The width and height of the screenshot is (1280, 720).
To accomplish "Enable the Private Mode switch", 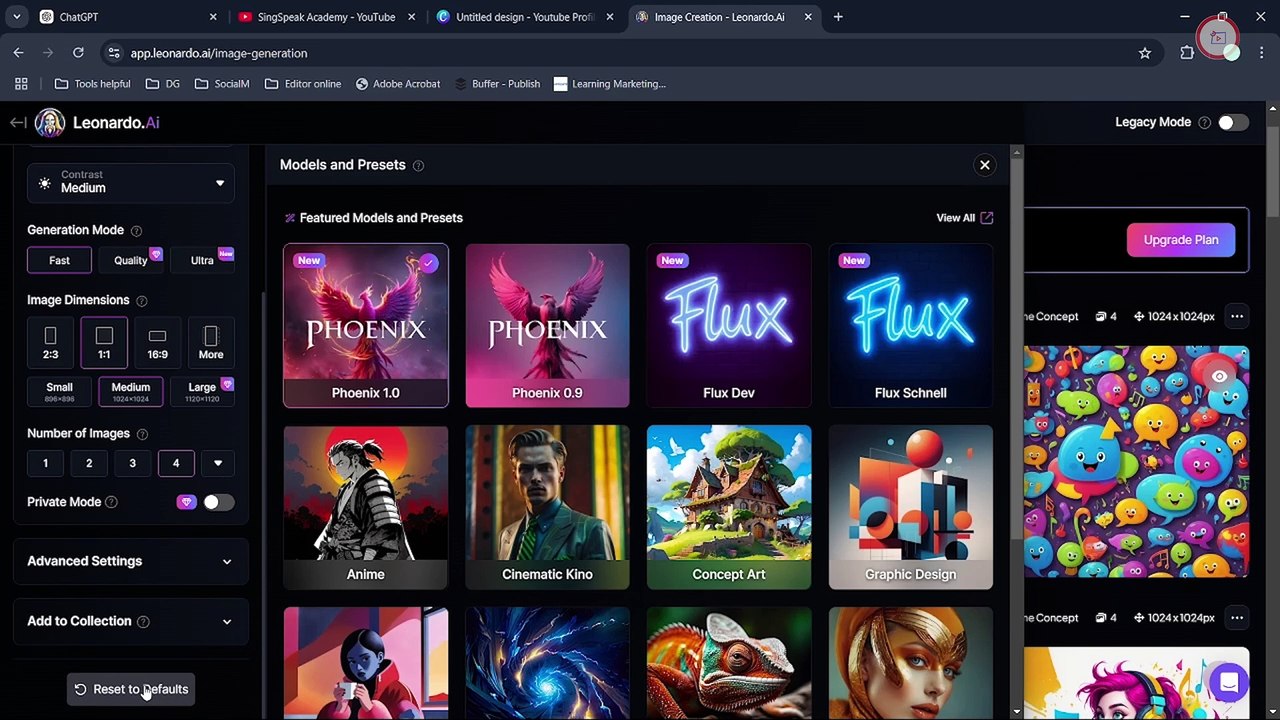I will coord(218,502).
